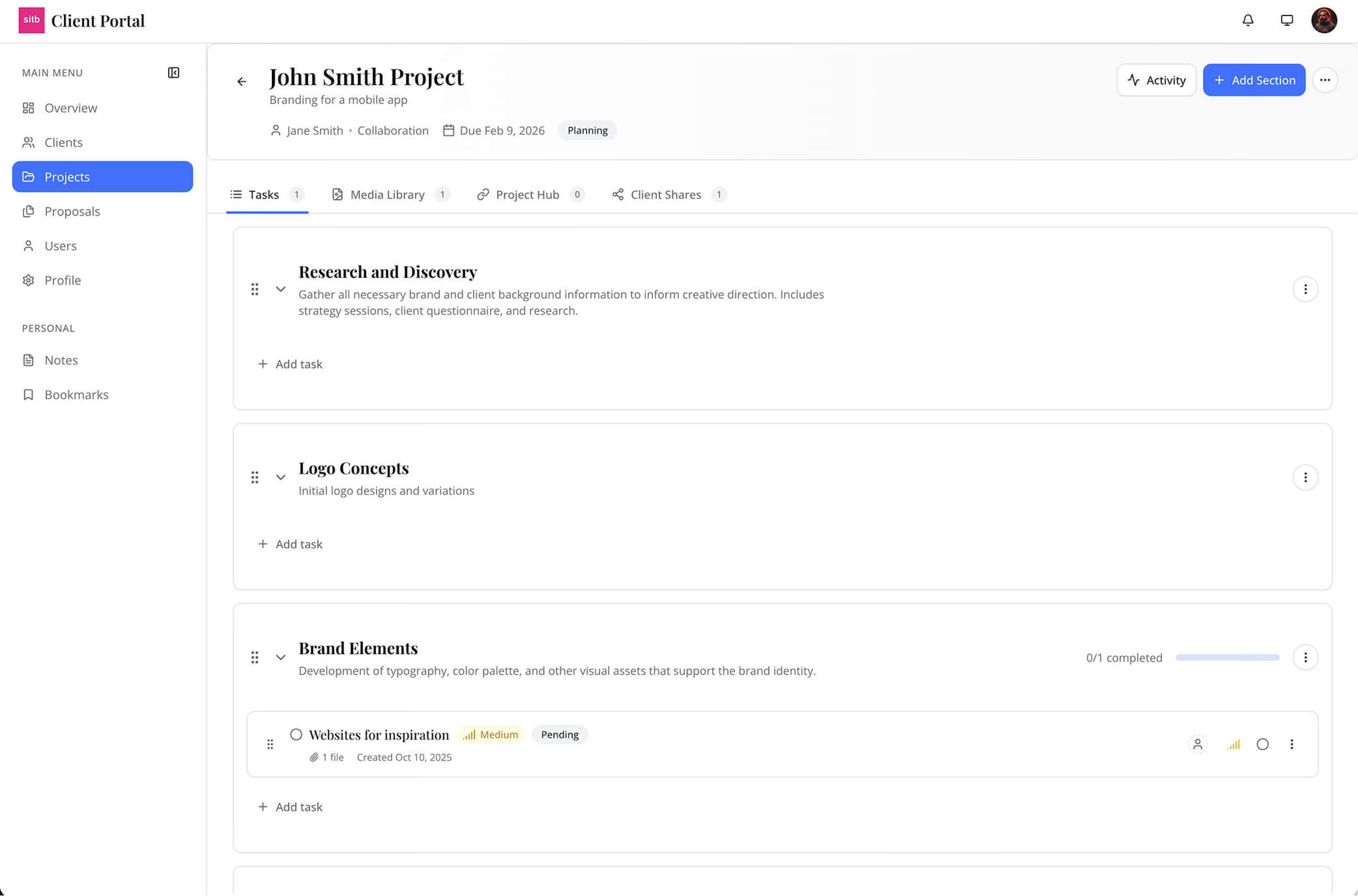Click the back arrow beside project title
The width and height of the screenshot is (1358, 896).
[242, 82]
